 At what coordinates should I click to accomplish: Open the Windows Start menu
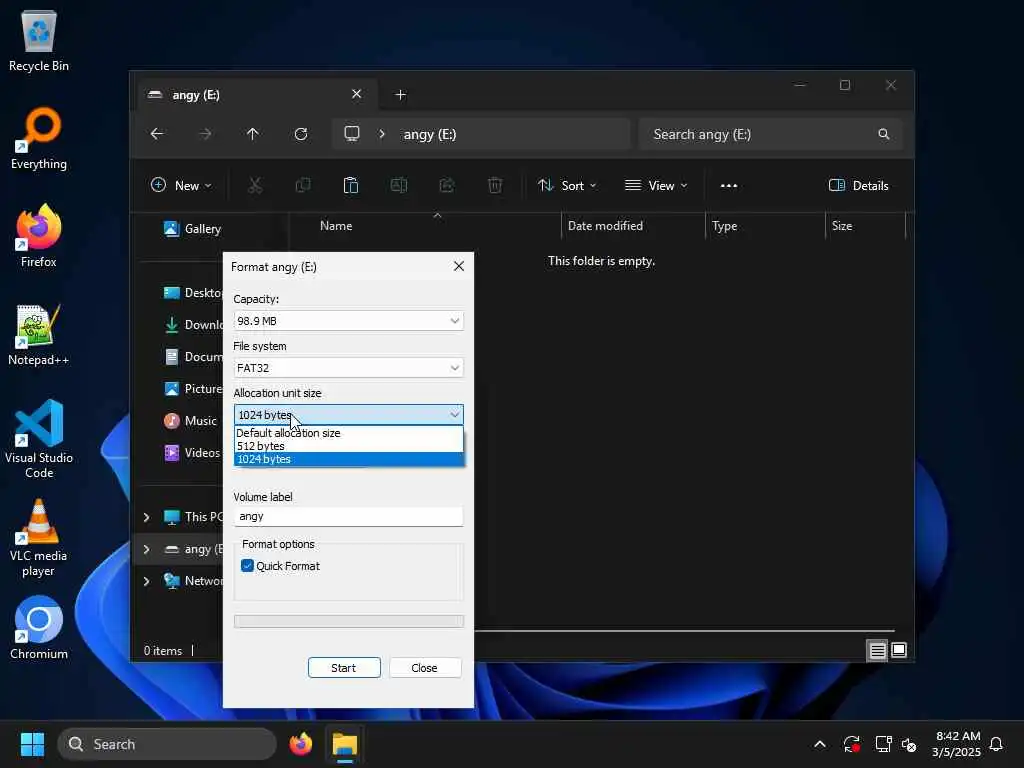32,744
